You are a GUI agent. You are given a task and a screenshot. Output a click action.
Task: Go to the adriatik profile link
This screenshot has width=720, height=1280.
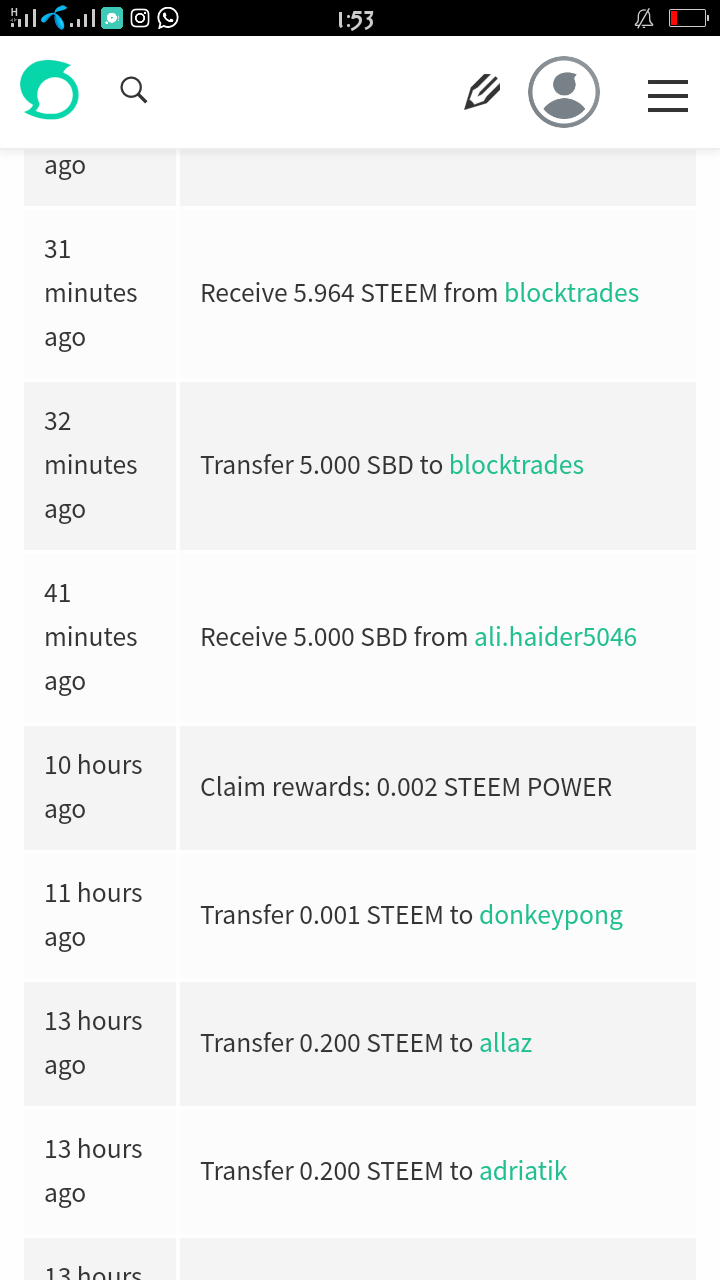coord(523,1171)
